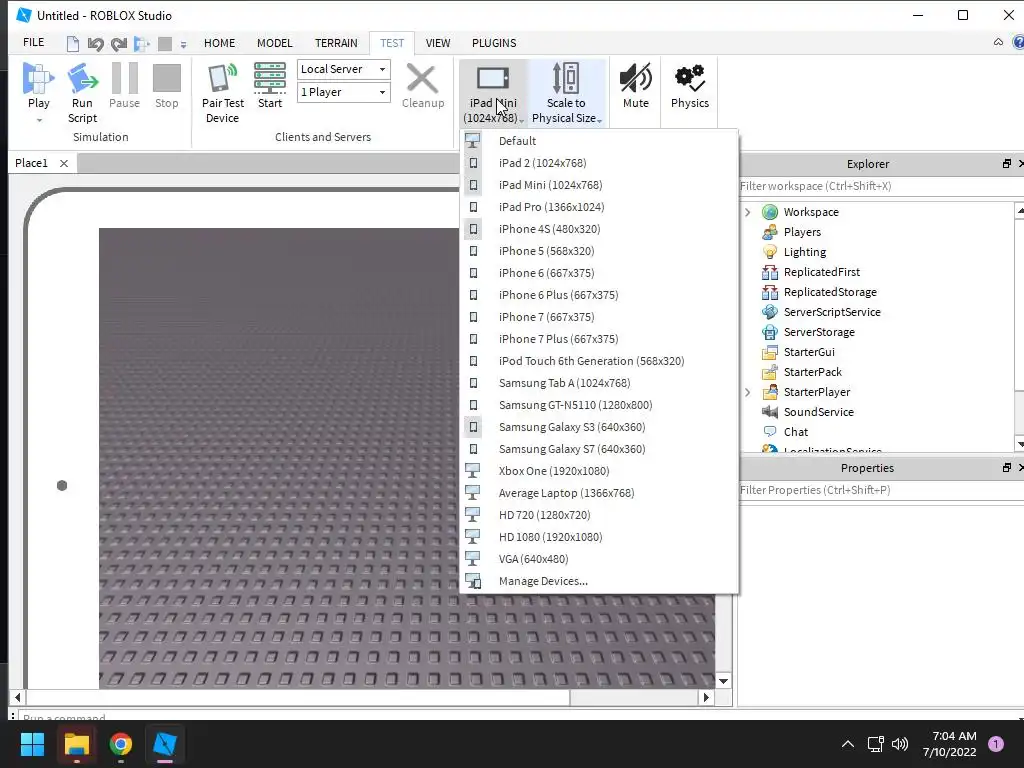Click the Stop simulation button
Image resolution: width=1024 pixels, height=768 pixels.
tap(167, 86)
